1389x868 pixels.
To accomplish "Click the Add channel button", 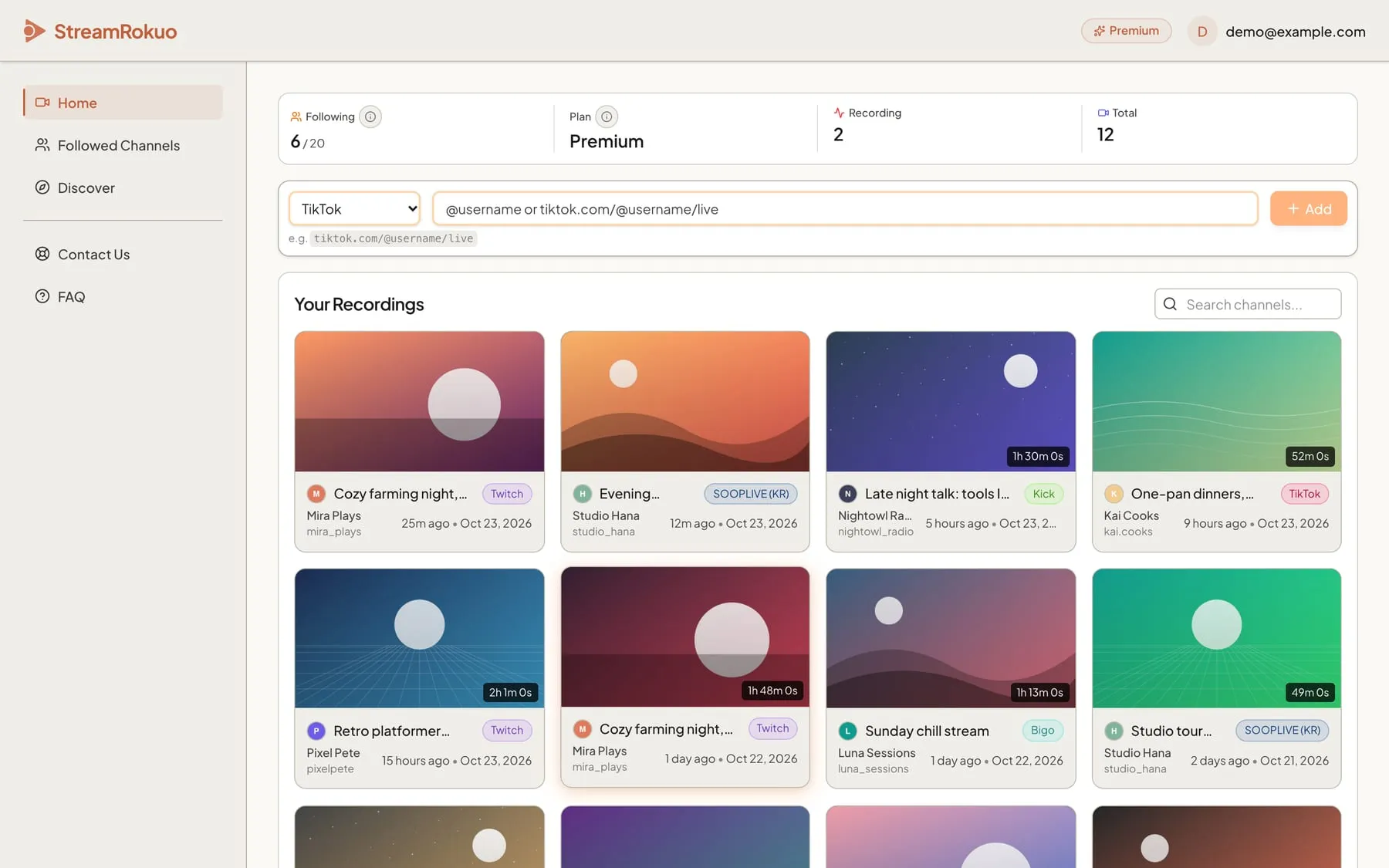I will click(x=1308, y=208).
